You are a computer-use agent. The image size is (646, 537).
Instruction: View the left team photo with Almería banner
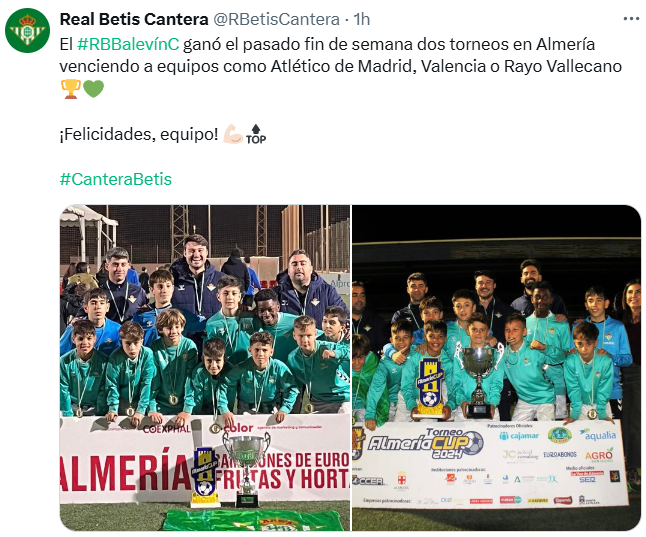[x=205, y=368]
